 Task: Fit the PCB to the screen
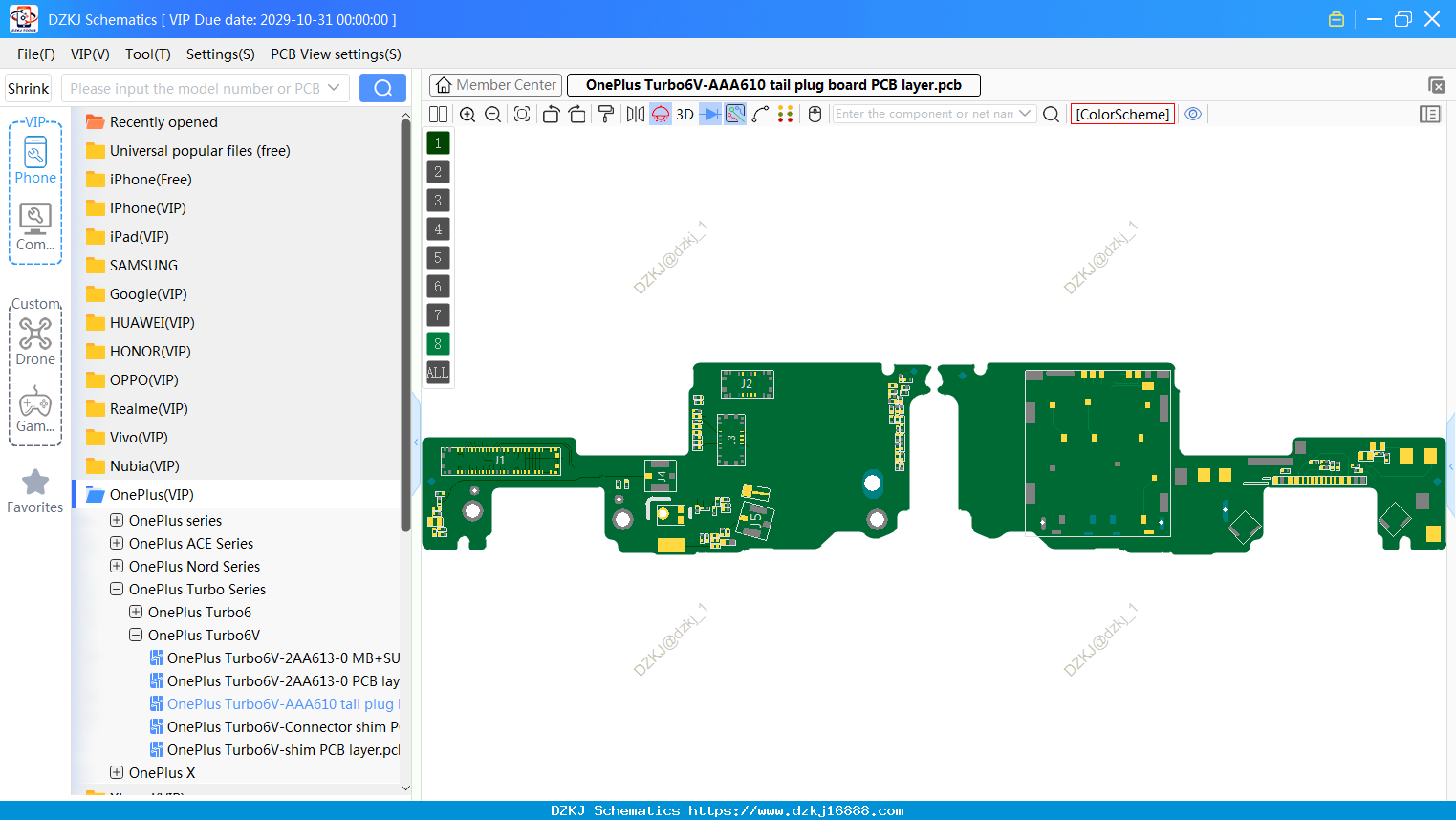tap(522, 114)
